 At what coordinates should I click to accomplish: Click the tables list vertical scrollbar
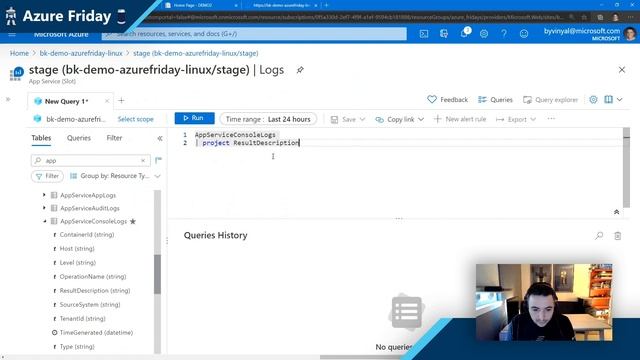158,274
